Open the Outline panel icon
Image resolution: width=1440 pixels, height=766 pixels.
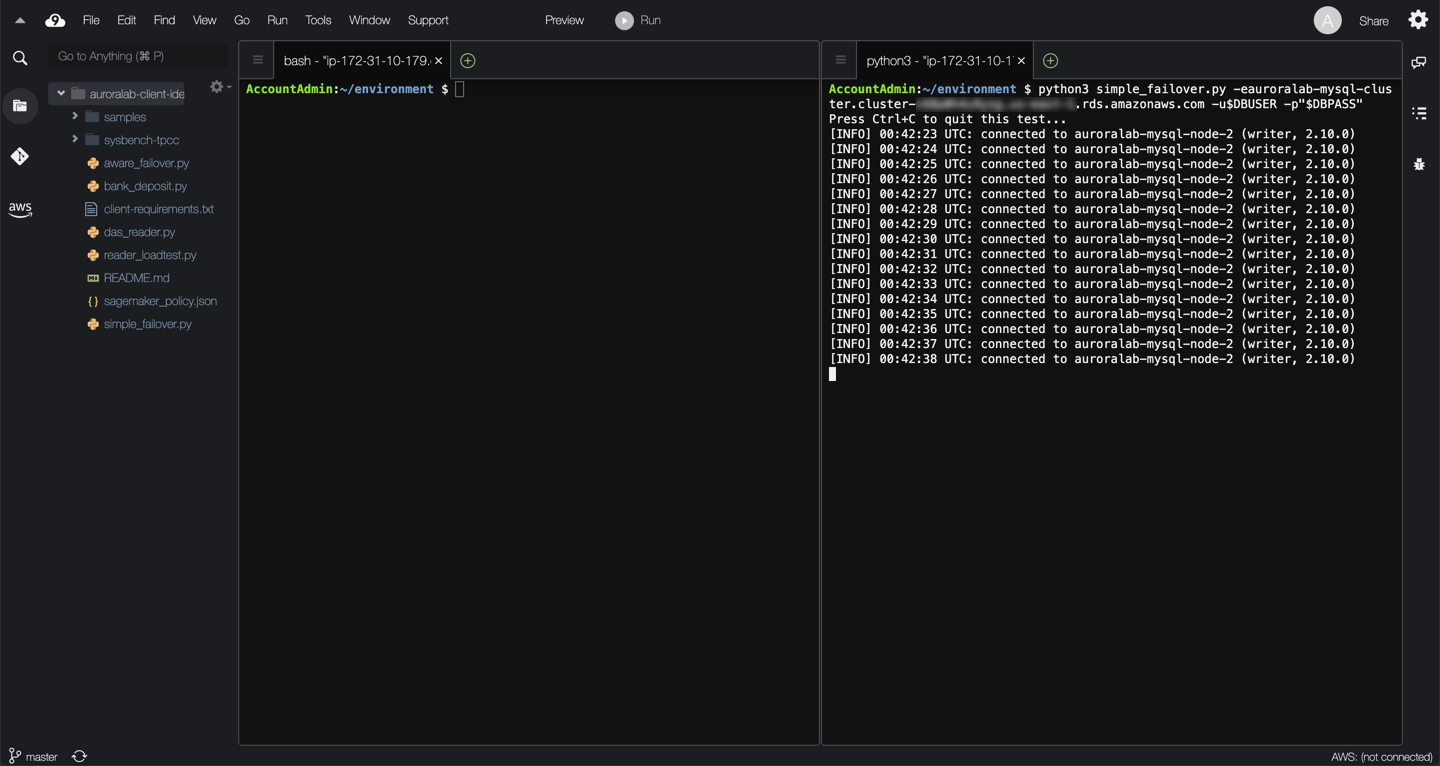(1418, 113)
